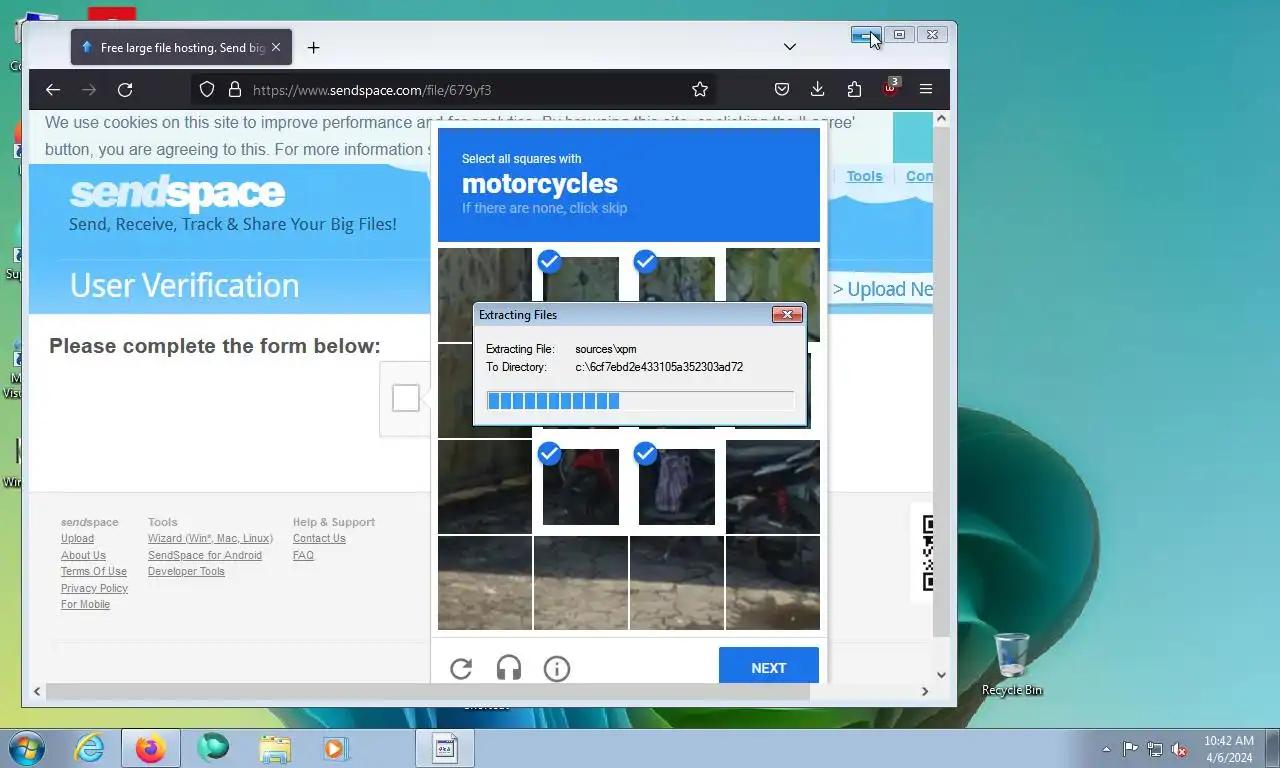Open the File Explorer folder taskbar icon
1280x768 pixels.
275,748
